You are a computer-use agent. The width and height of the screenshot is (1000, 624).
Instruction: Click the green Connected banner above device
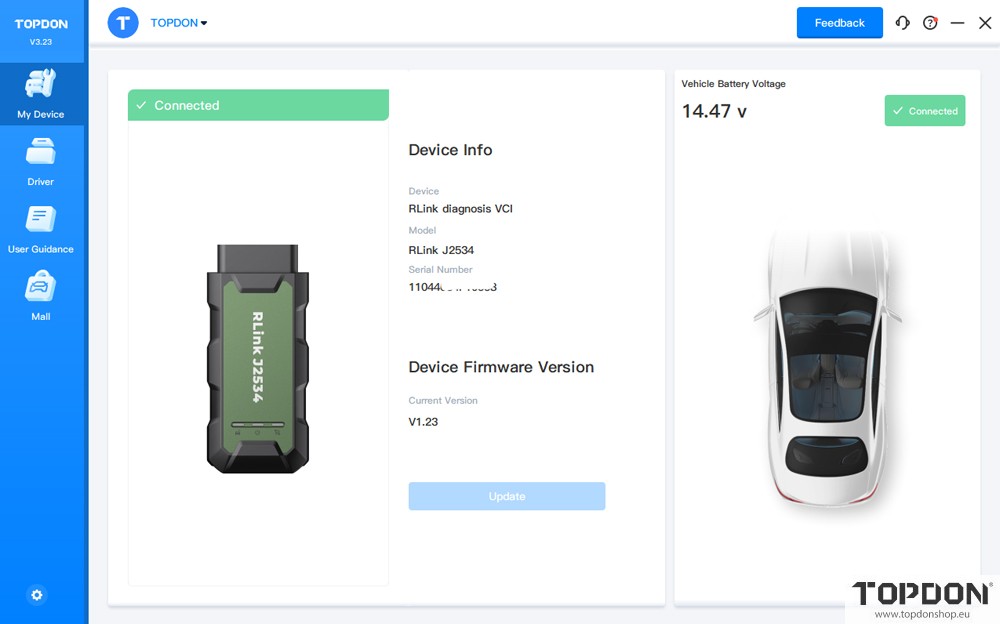pyautogui.click(x=258, y=105)
